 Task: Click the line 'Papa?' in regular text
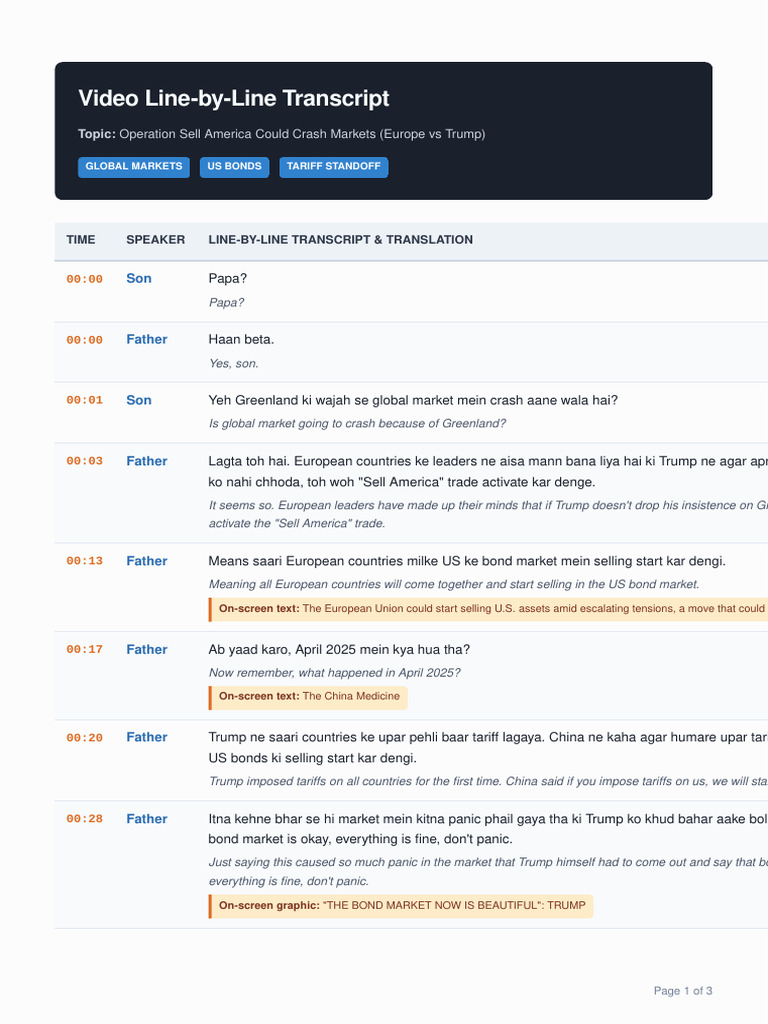[x=228, y=278]
